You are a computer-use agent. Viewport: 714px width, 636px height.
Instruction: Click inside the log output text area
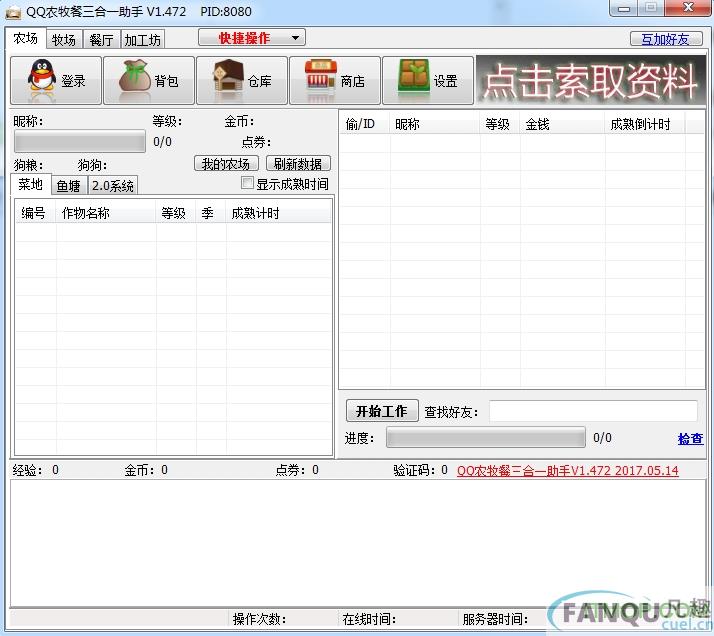(358, 543)
